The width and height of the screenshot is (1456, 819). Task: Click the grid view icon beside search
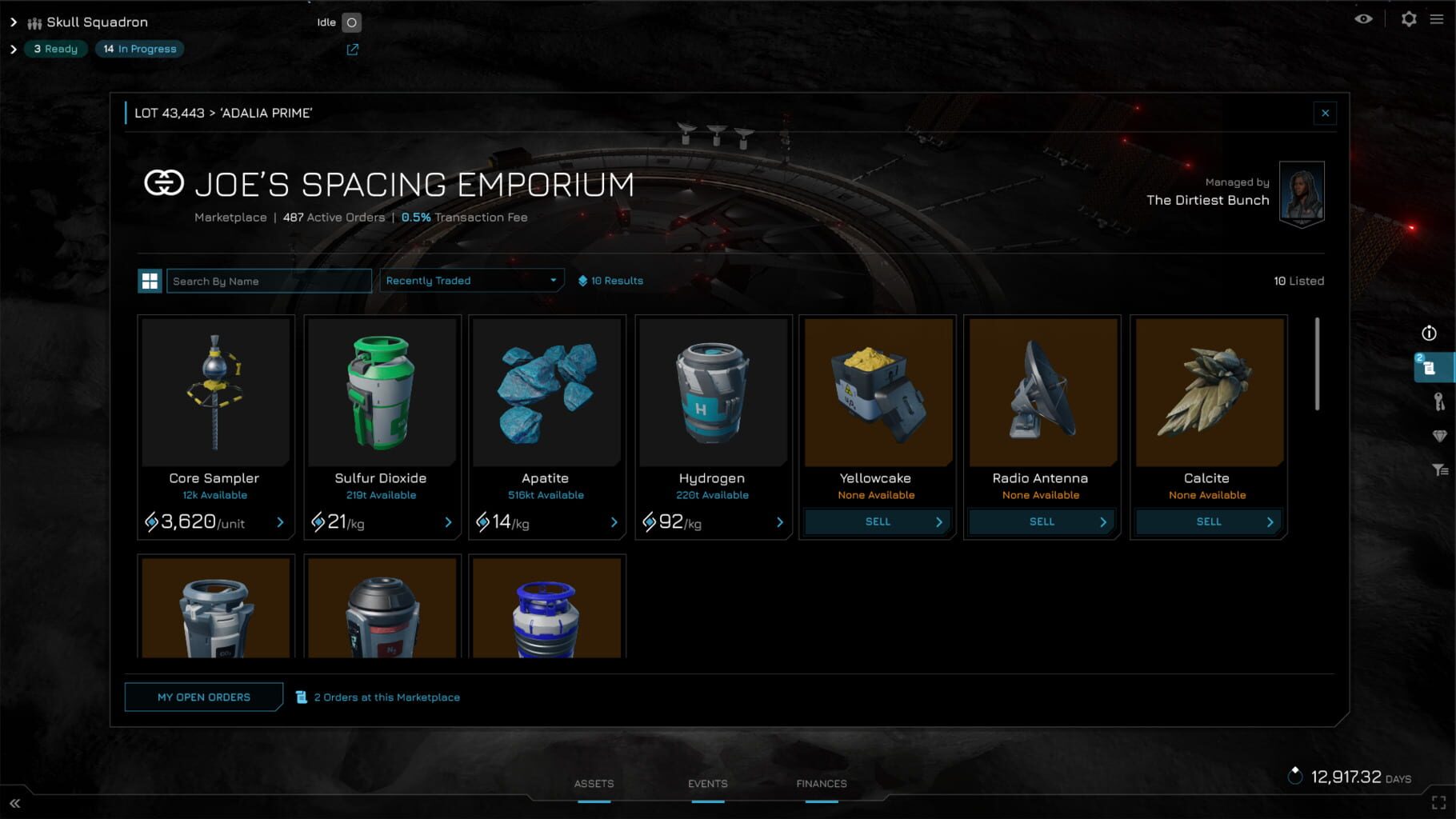150,281
